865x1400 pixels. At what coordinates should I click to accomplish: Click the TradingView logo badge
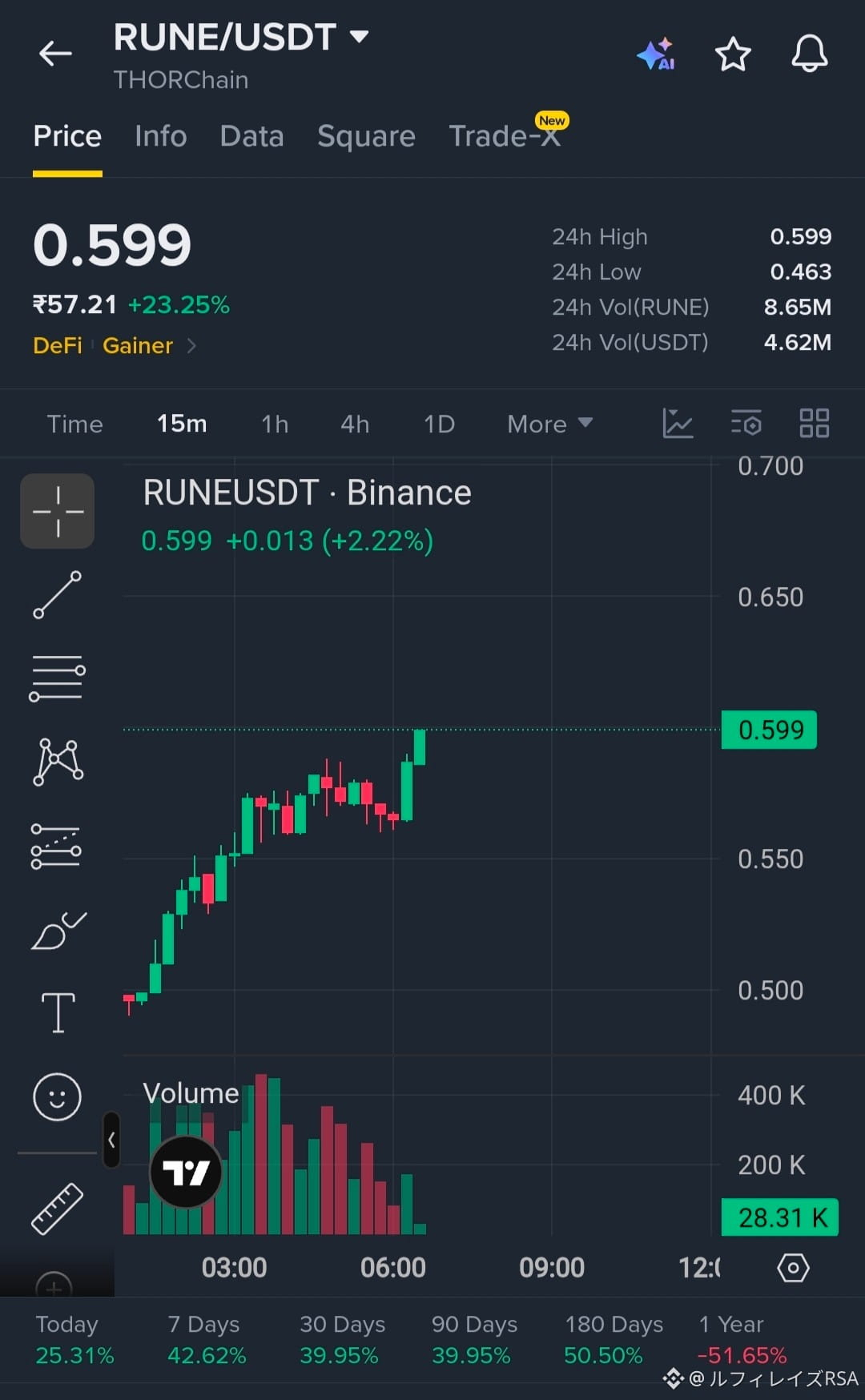click(x=186, y=1172)
